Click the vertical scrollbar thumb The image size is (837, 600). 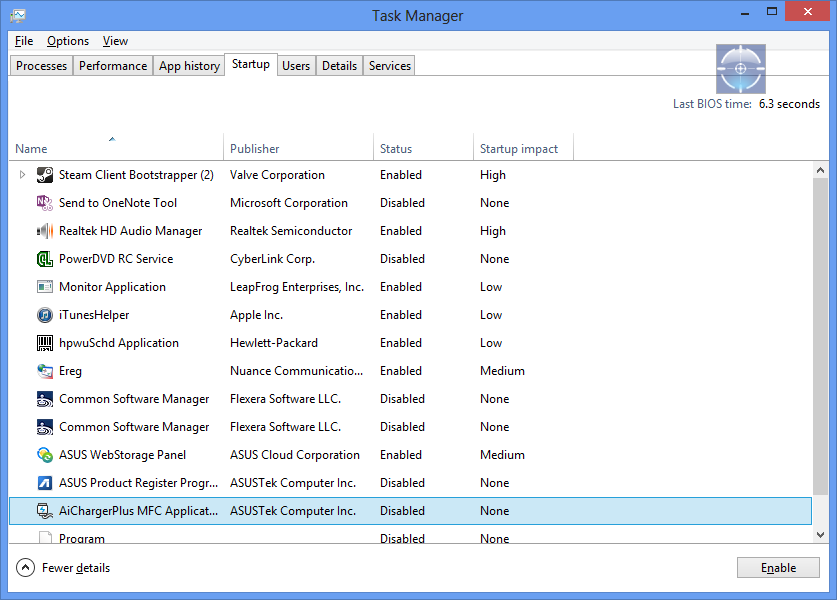tap(820, 336)
